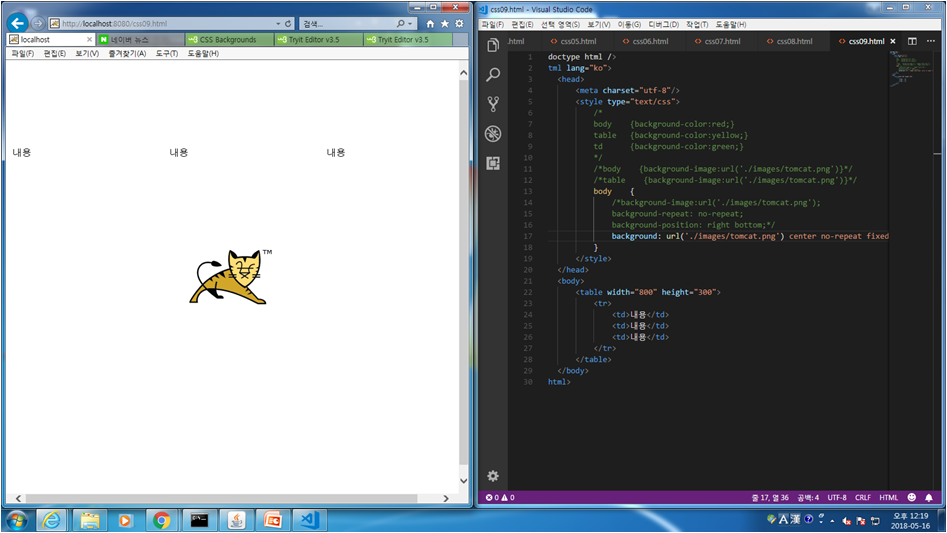This screenshot has width=947, height=533.
Task: Open the Extensions view in VS Code
Action: point(493,163)
